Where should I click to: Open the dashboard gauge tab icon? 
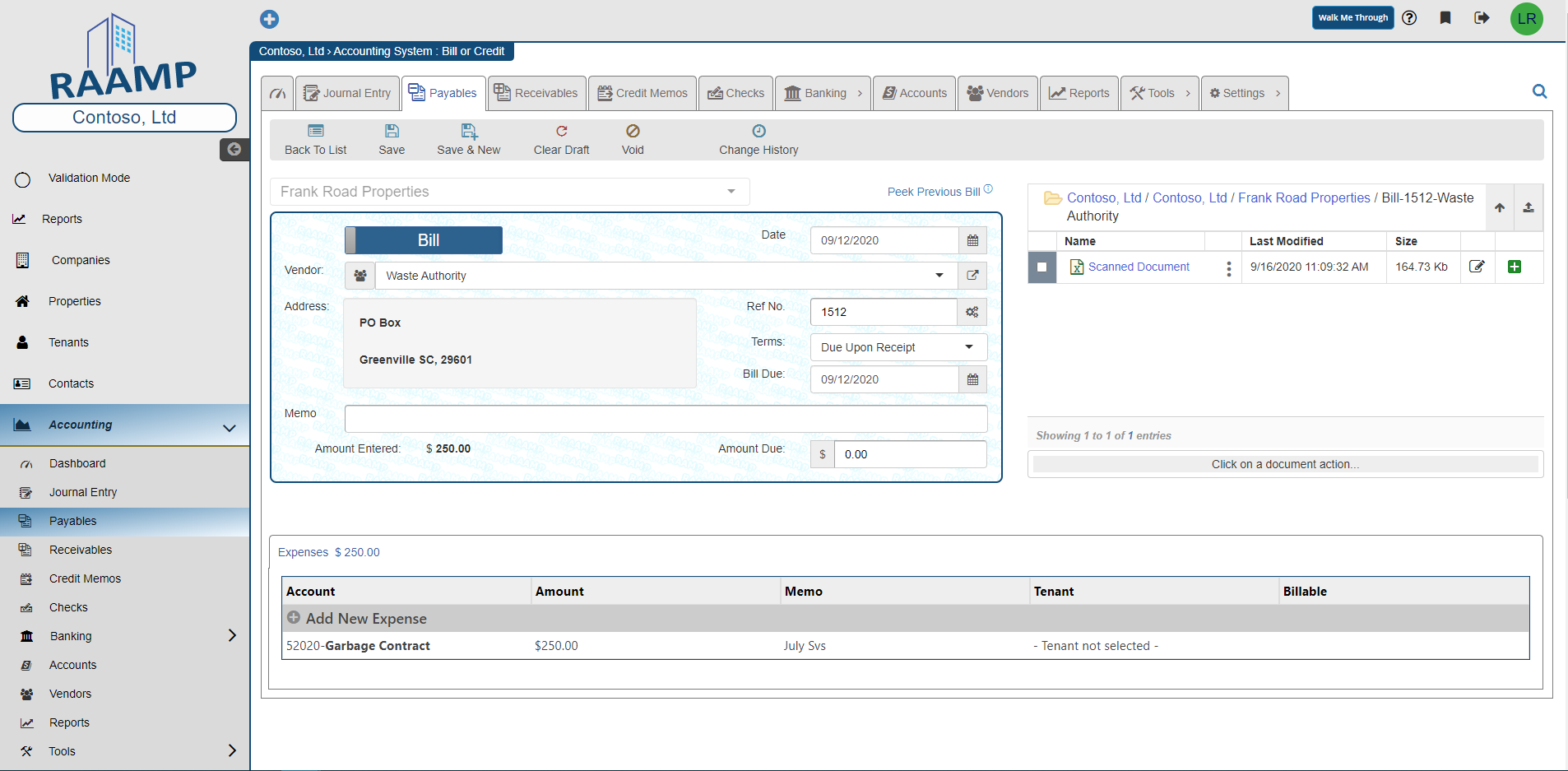pyautogui.click(x=278, y=93)
